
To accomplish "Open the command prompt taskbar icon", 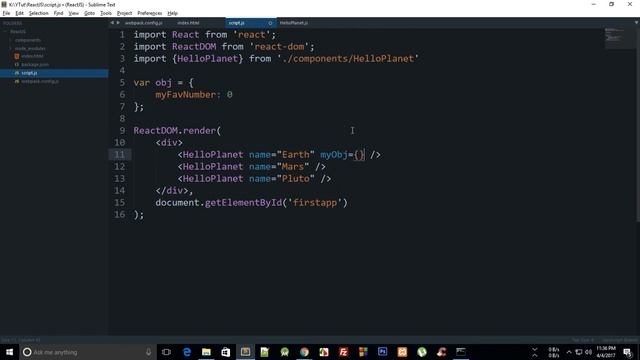I will pyautogui.click(x=461, y=352).
